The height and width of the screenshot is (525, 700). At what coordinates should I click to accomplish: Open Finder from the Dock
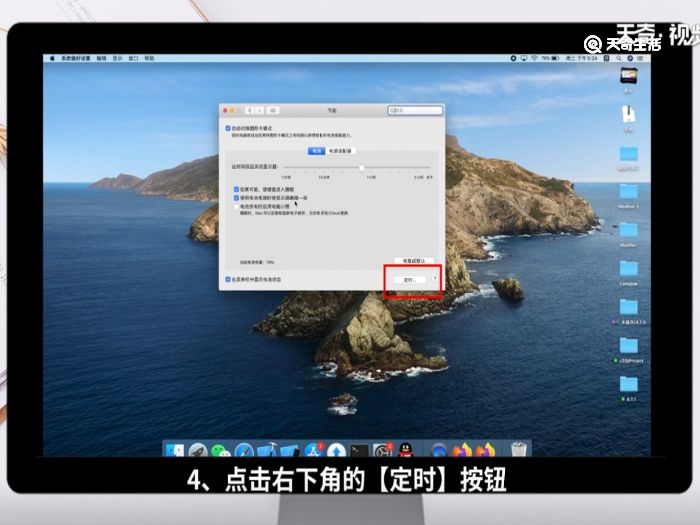point(175,450)
